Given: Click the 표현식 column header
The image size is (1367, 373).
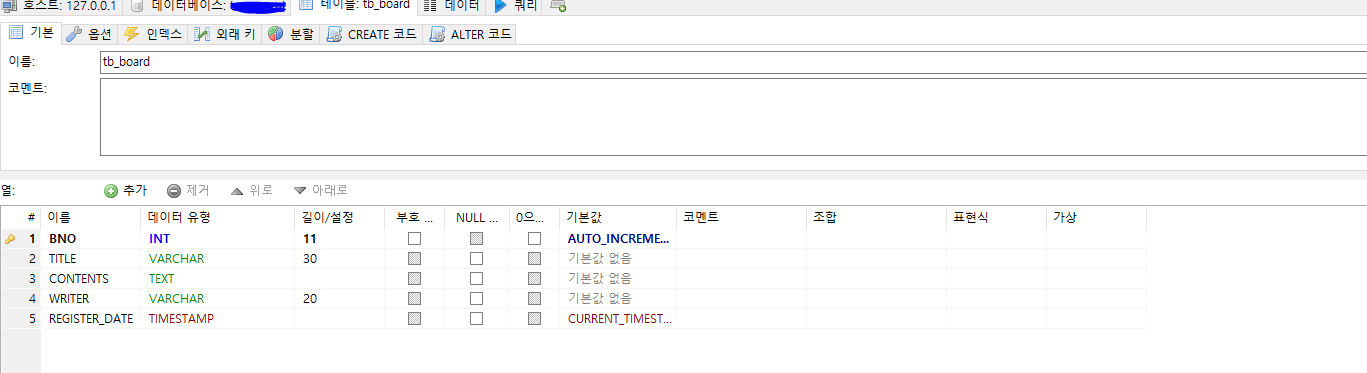Looking at the screenshot, I should (x=996, y=217).
